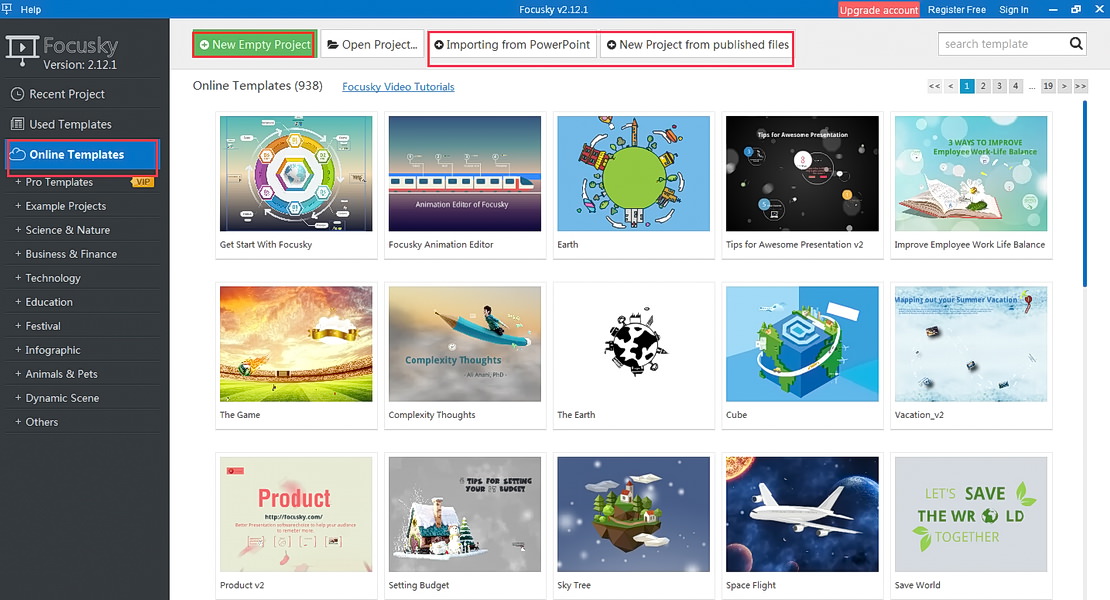Viewport: 1110px width, 600px height.
Task: Click the Register Free link
Action: point(956,10)
